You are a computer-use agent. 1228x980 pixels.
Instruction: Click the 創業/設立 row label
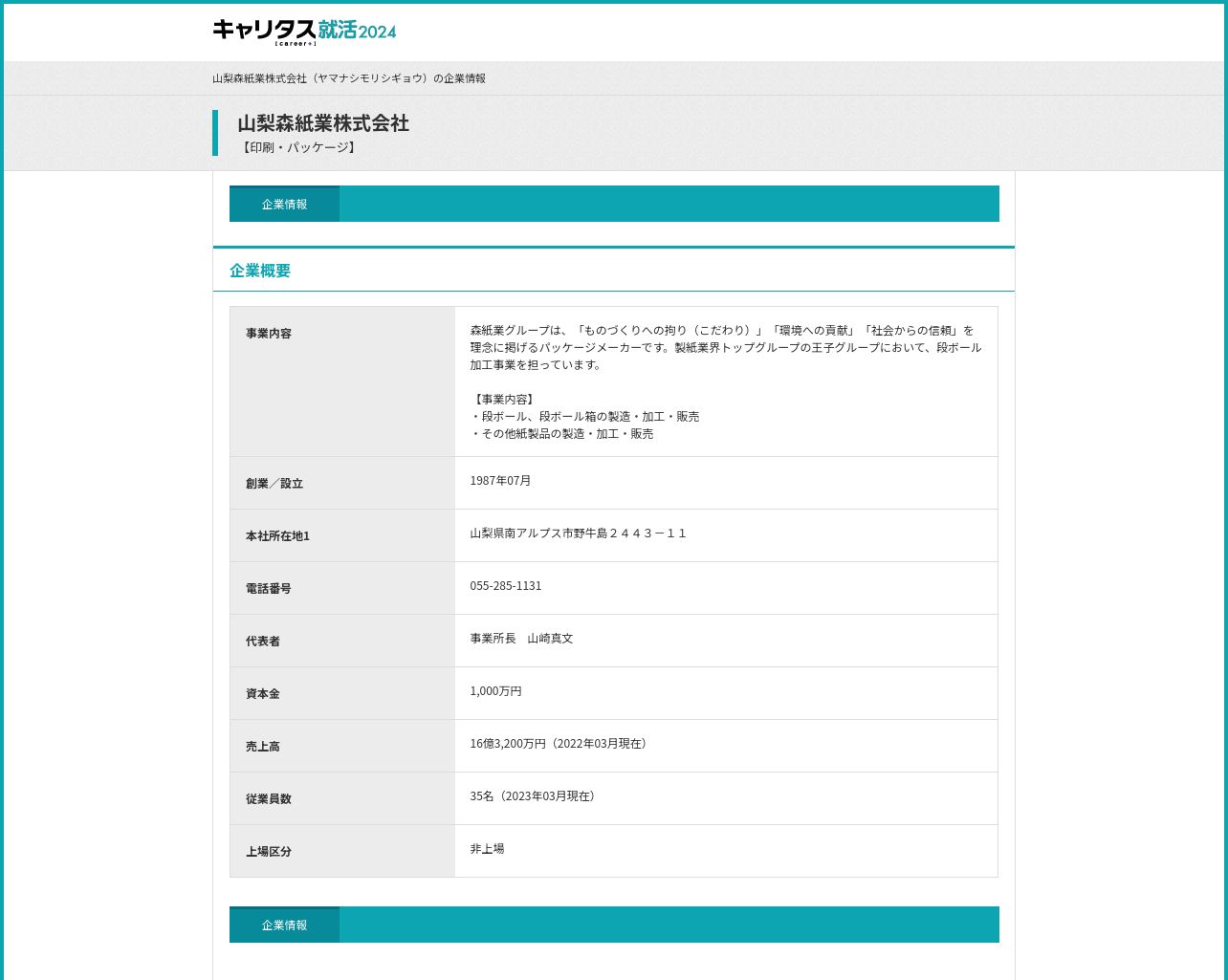click(274, 484)
